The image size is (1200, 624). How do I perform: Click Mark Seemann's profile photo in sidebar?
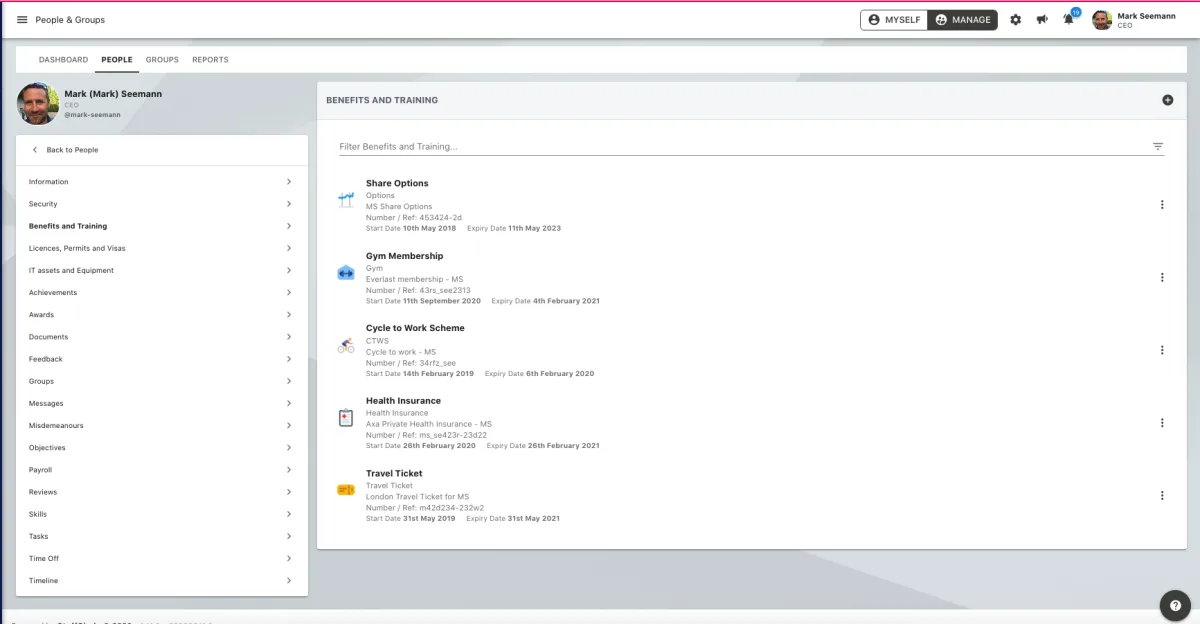click(x=37, y=103)
